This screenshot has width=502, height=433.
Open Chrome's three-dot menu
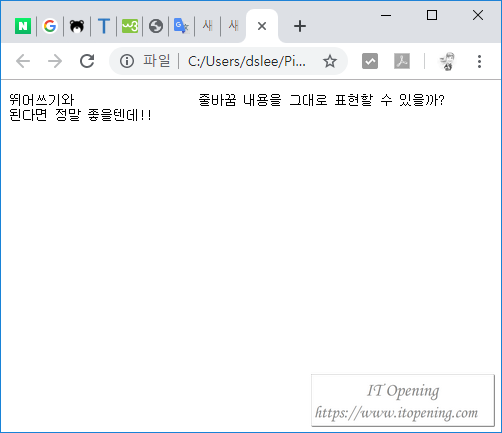[x=479, y=62]
